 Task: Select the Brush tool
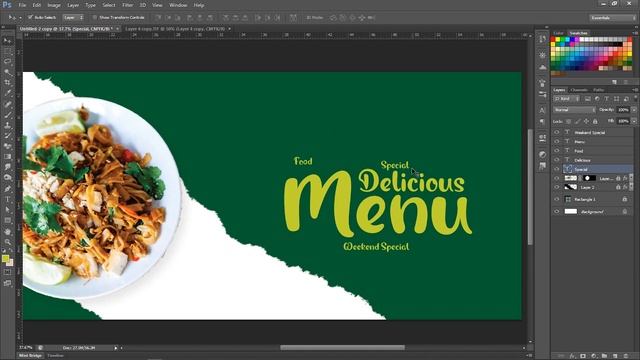coord(7,115)
